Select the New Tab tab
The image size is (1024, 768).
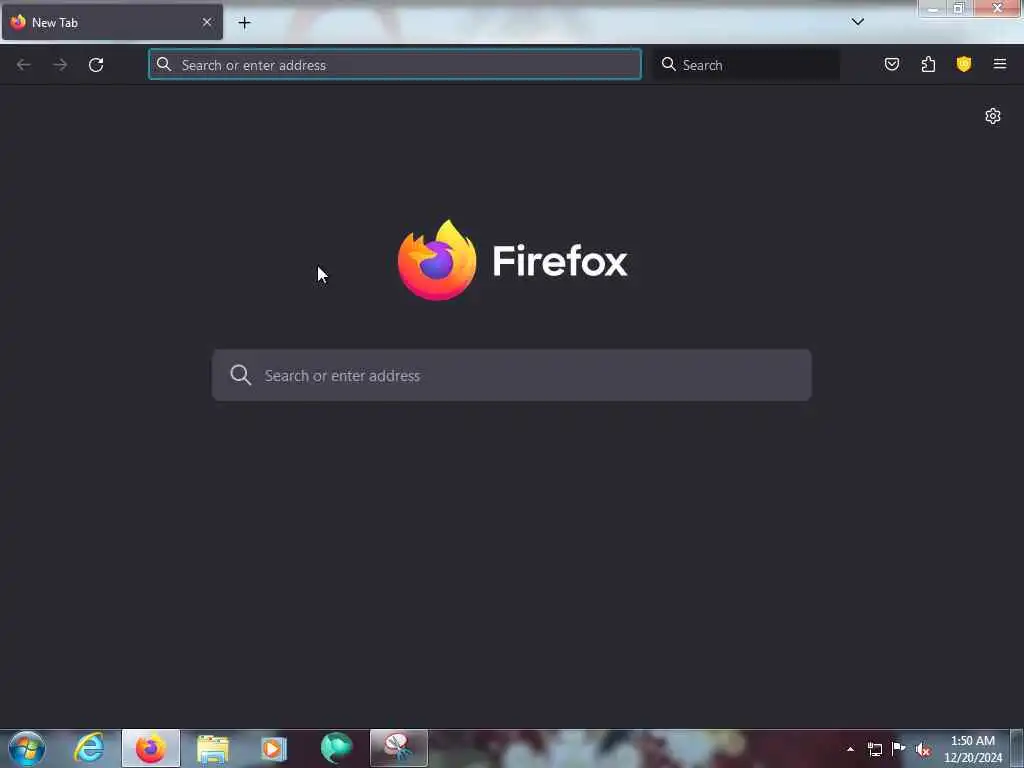click(x=112, y=22)
